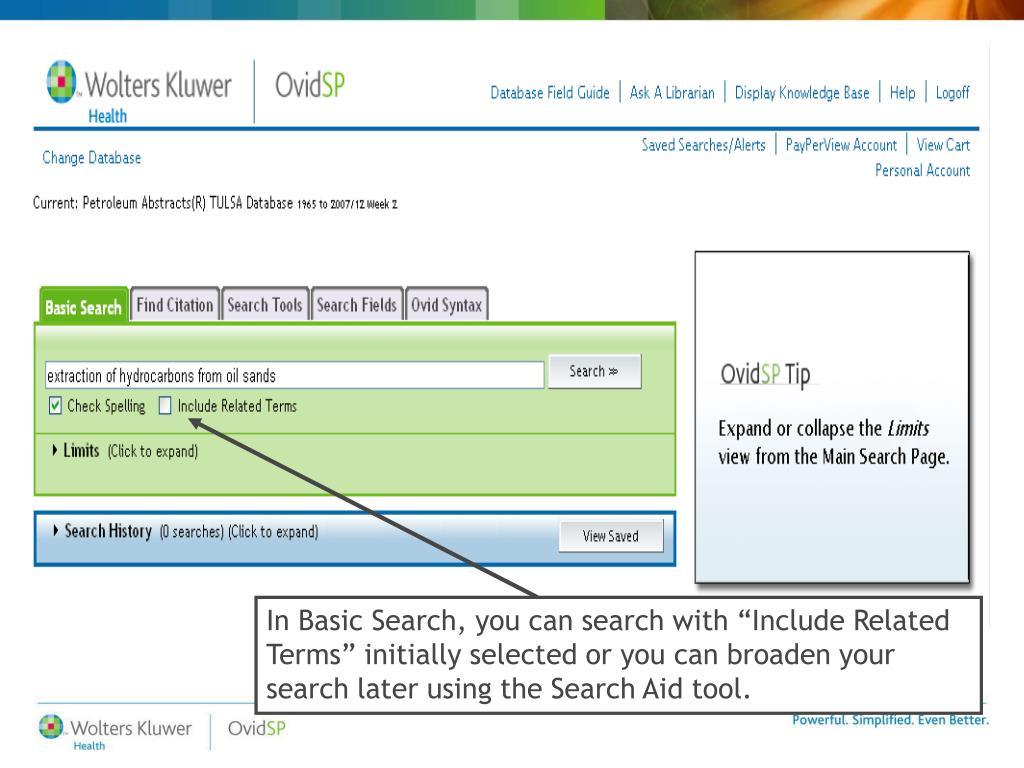This screenshot has width=1024, height=768.
Task: Click the Wolters Kluwer logo in footer
Action: [x=115, y=732]
